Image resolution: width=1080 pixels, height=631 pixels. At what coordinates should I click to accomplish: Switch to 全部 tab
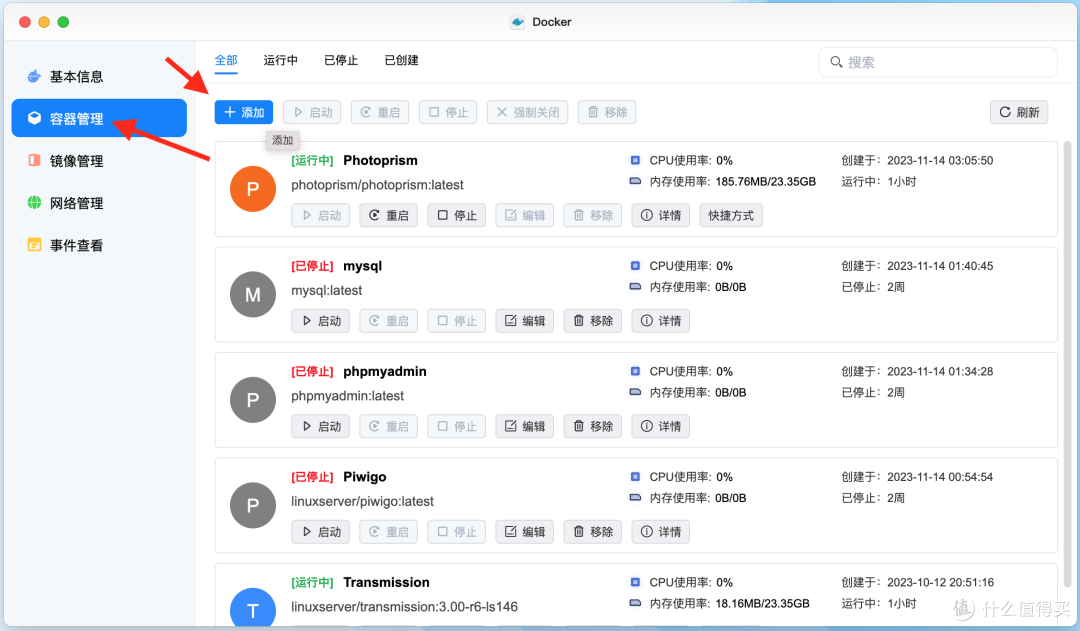pos(226,61)
